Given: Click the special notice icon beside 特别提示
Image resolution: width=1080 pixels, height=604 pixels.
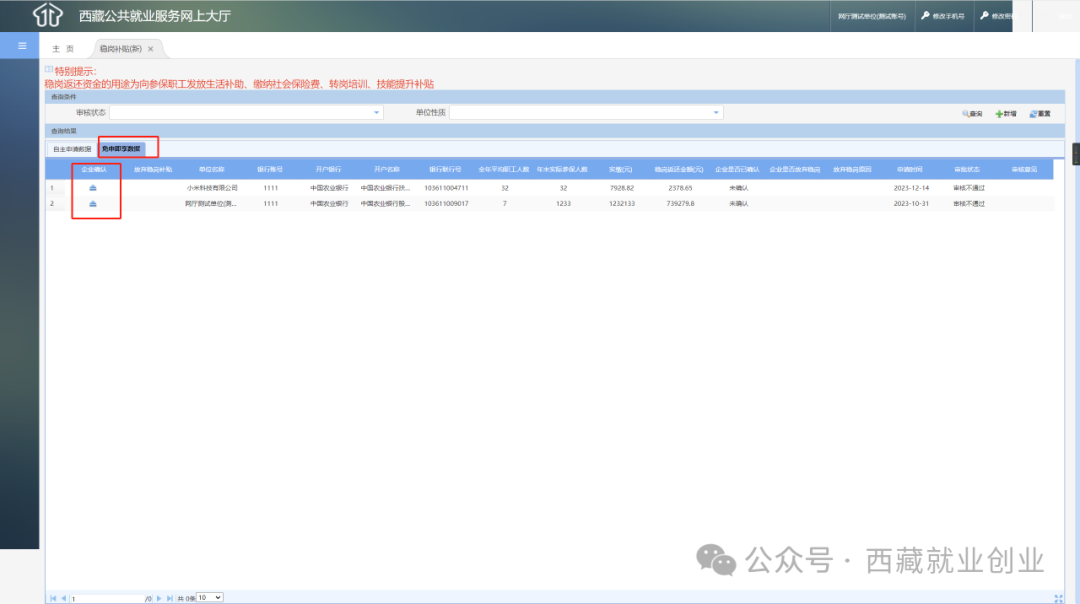Looking at the screenshot, I should pos(49,70).
